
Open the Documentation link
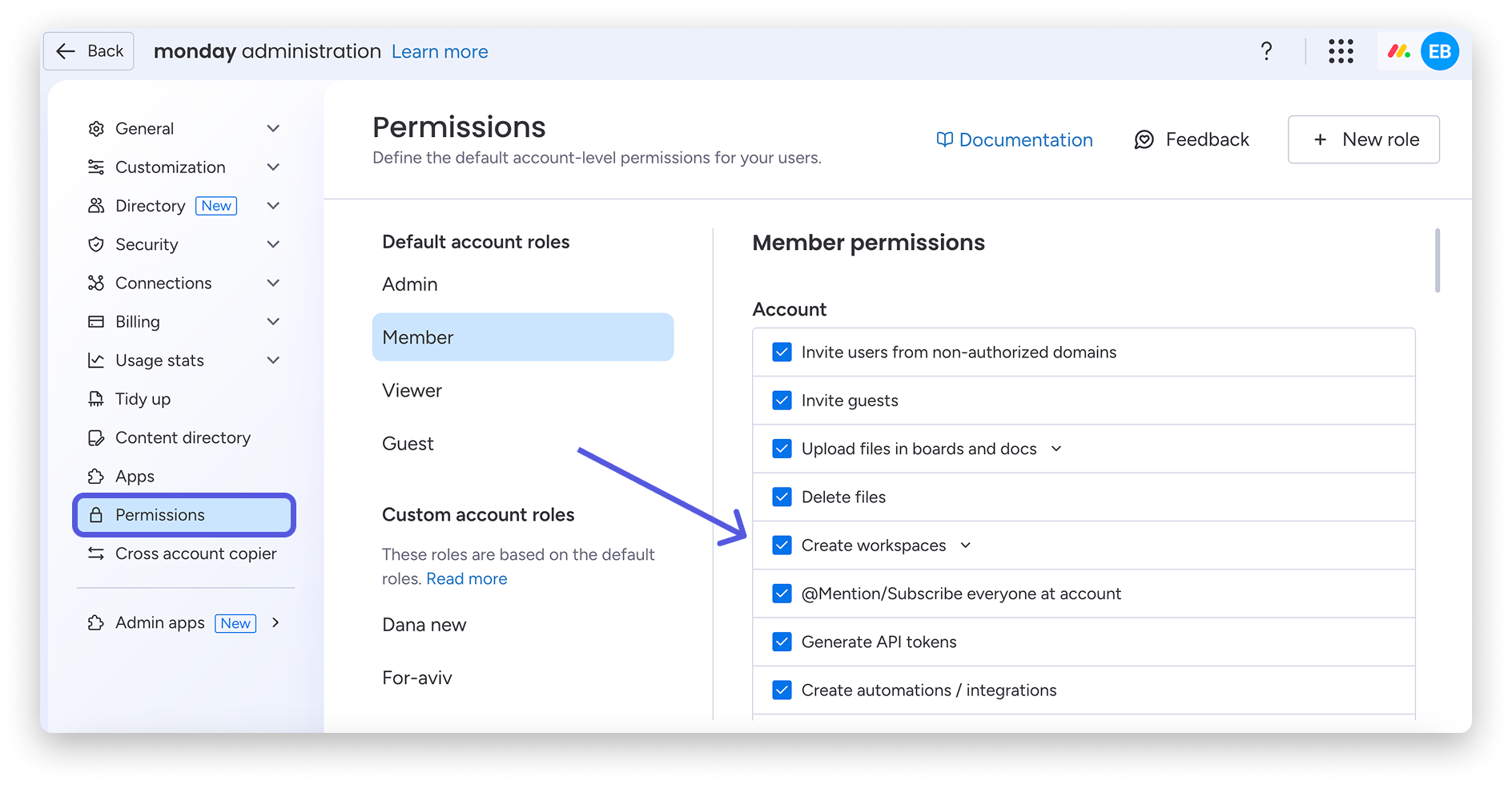pyautogui.click(x=1025, y=139)
